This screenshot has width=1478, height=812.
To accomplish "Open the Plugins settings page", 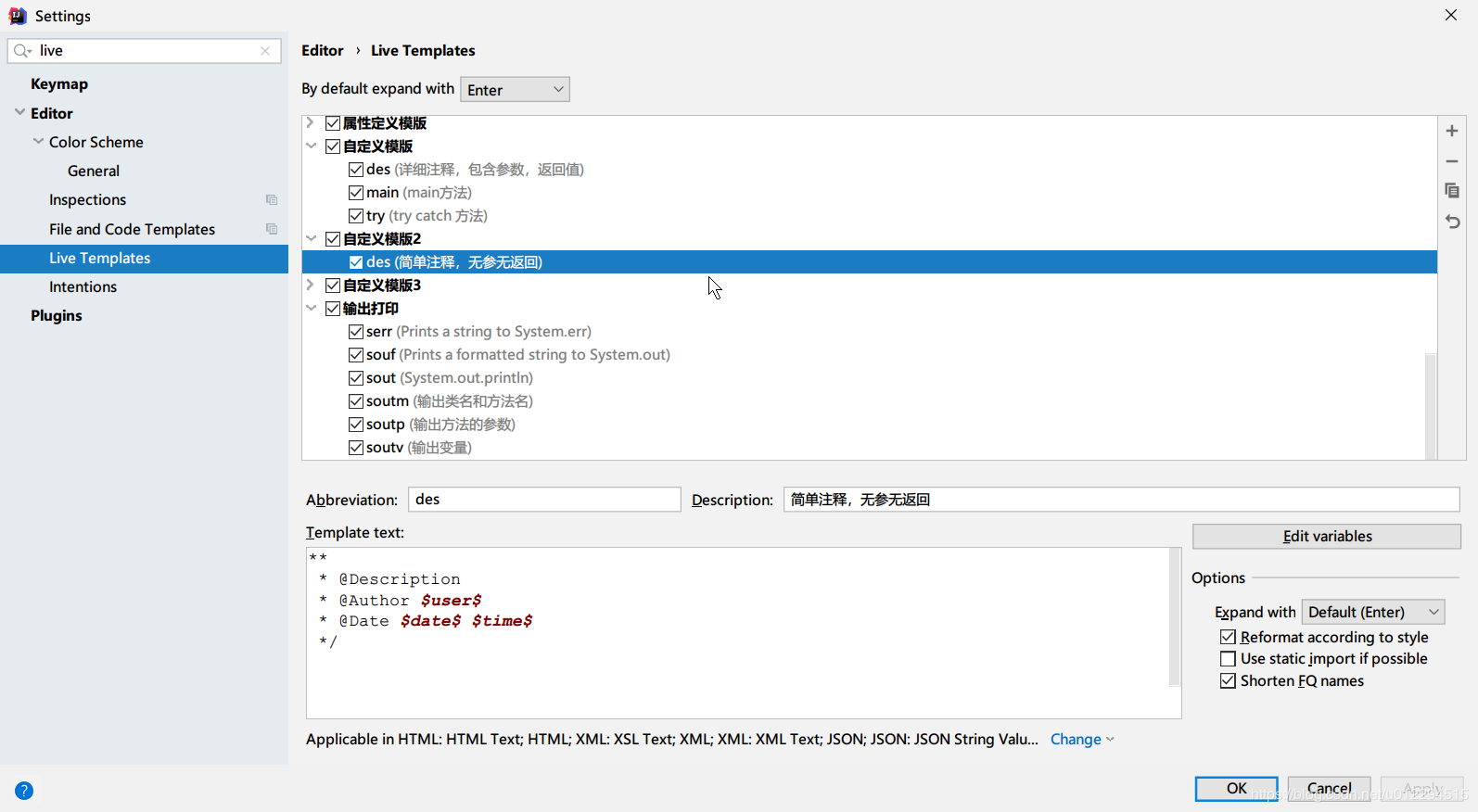I will point(57,316).
